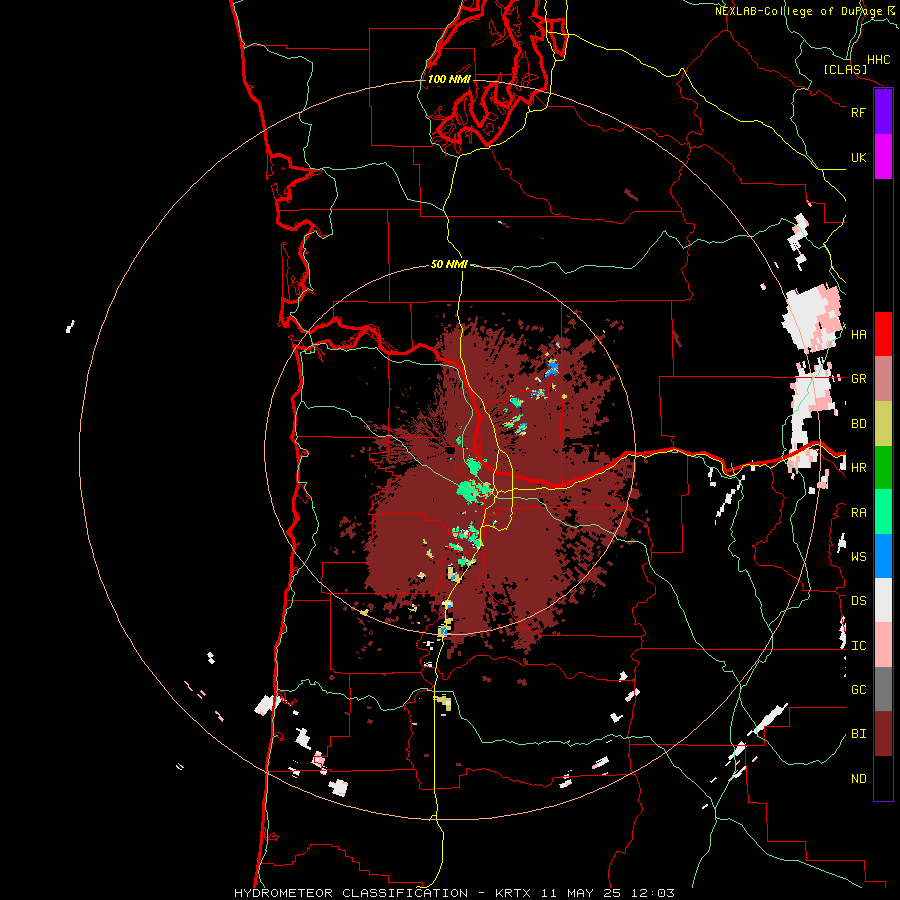Click the HYDROMETEOR CLASSIFICATION title text
This screenshot has height=900, width=900.
[351, 893]
